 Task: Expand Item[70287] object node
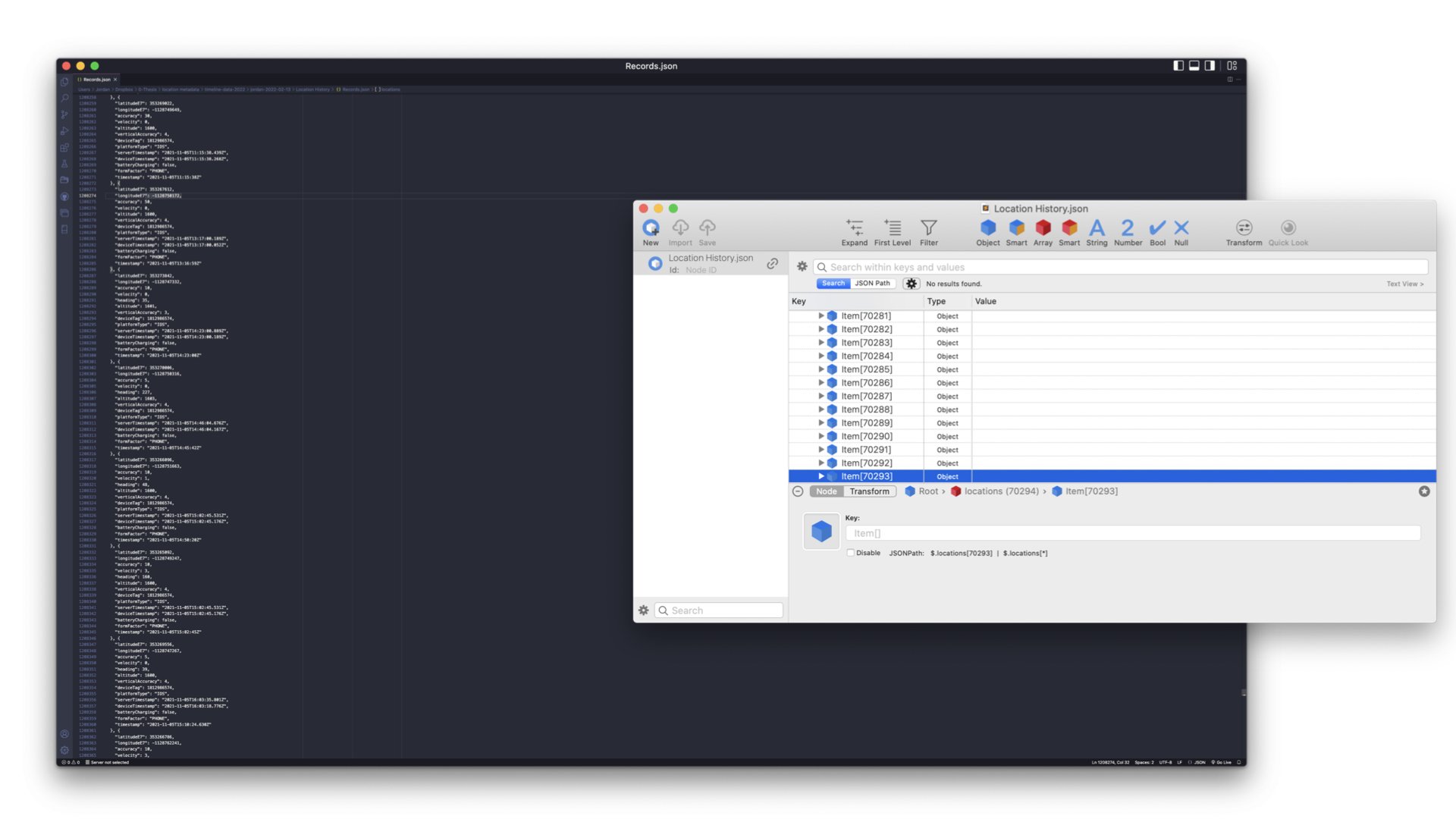821,396
